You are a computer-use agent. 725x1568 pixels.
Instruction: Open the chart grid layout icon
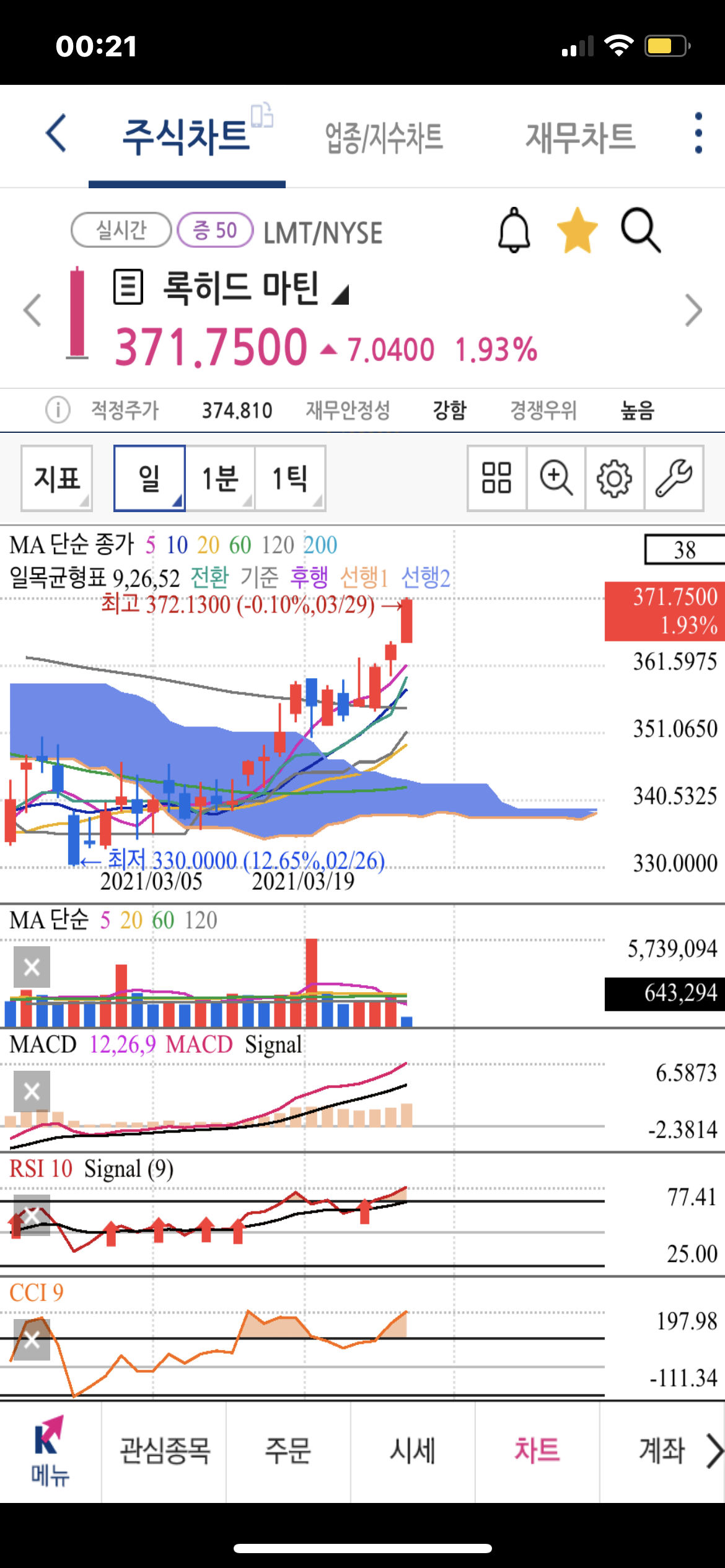496,478
